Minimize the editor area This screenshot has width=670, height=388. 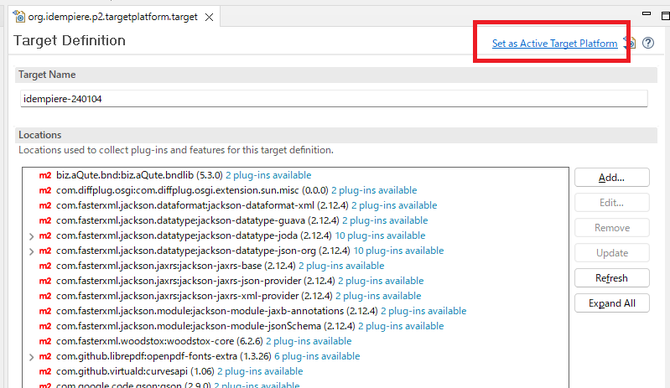tap(646, 14)
